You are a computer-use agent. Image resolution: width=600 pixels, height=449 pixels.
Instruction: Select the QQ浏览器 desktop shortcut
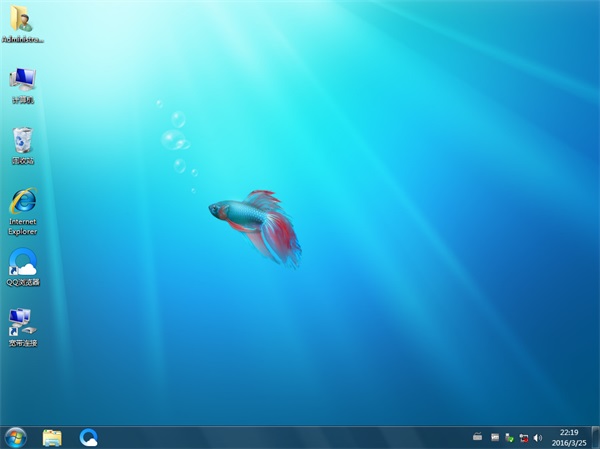point(22,263)
